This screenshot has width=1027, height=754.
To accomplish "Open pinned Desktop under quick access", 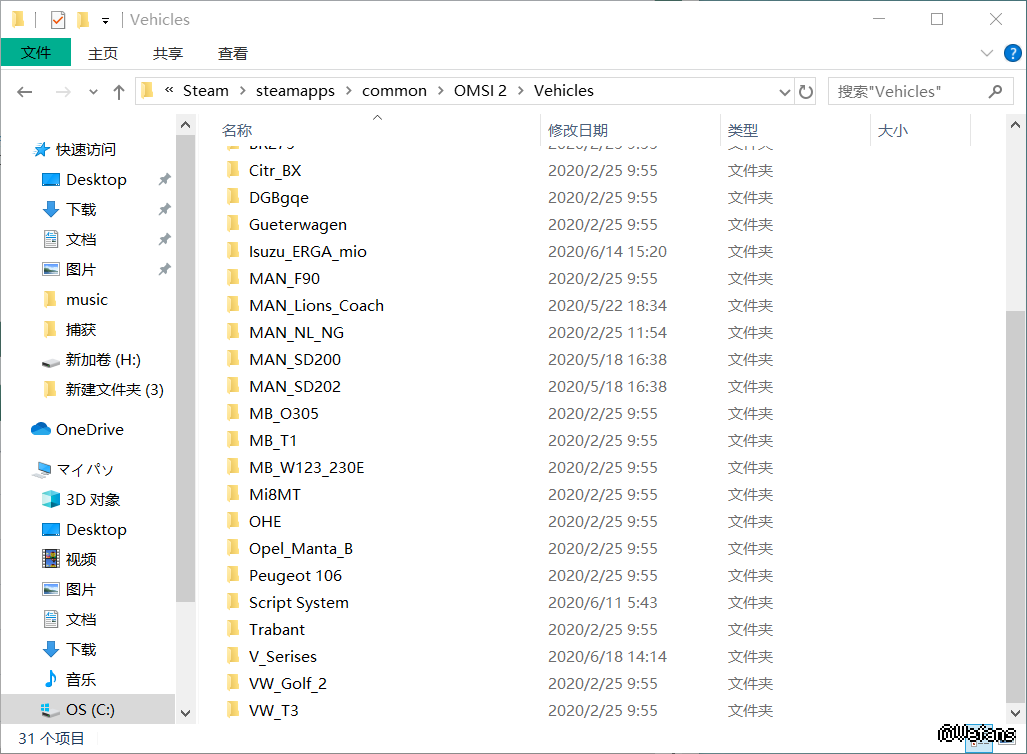I will point(96,179).
